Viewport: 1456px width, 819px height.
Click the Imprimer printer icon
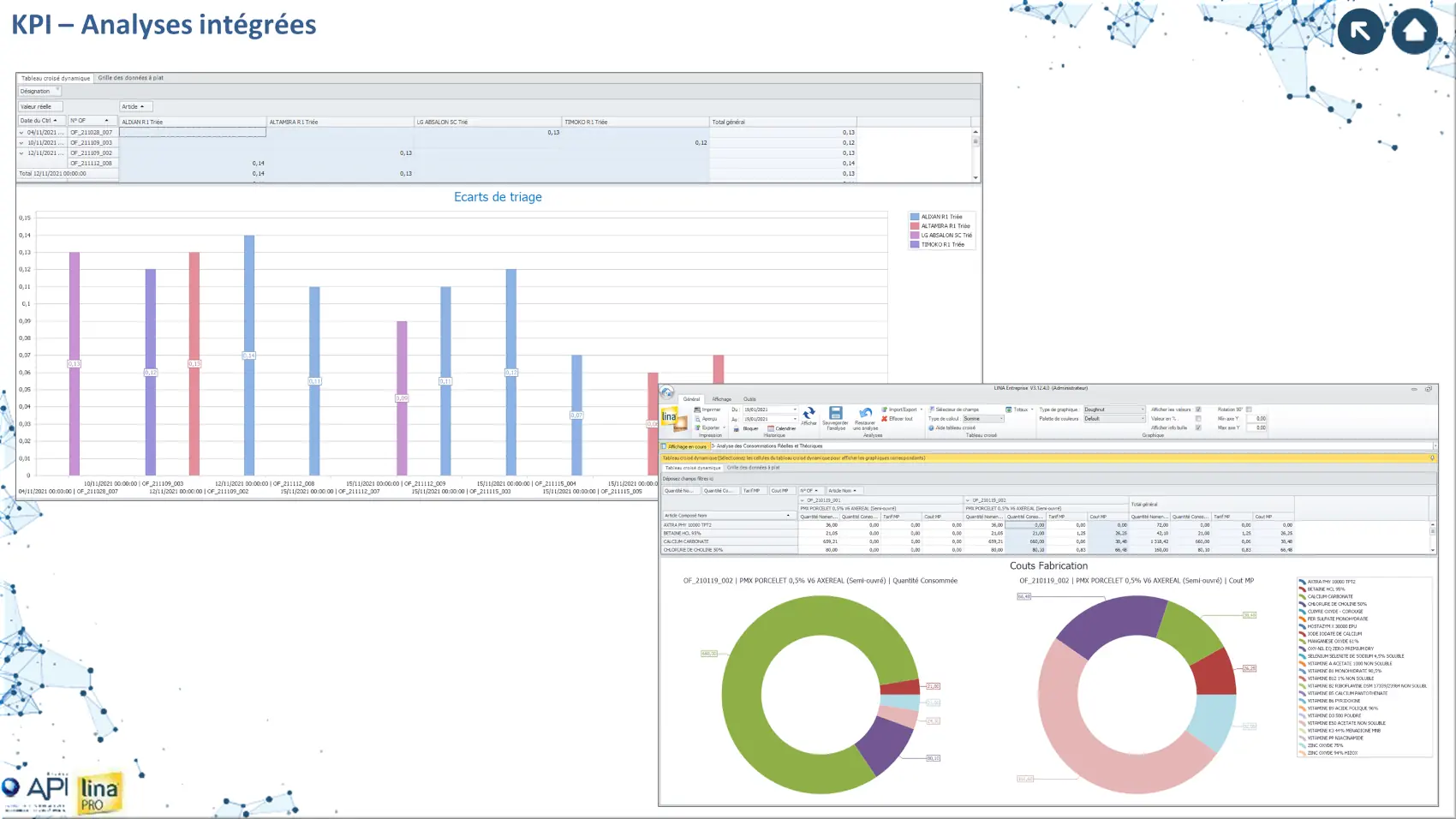698,409
